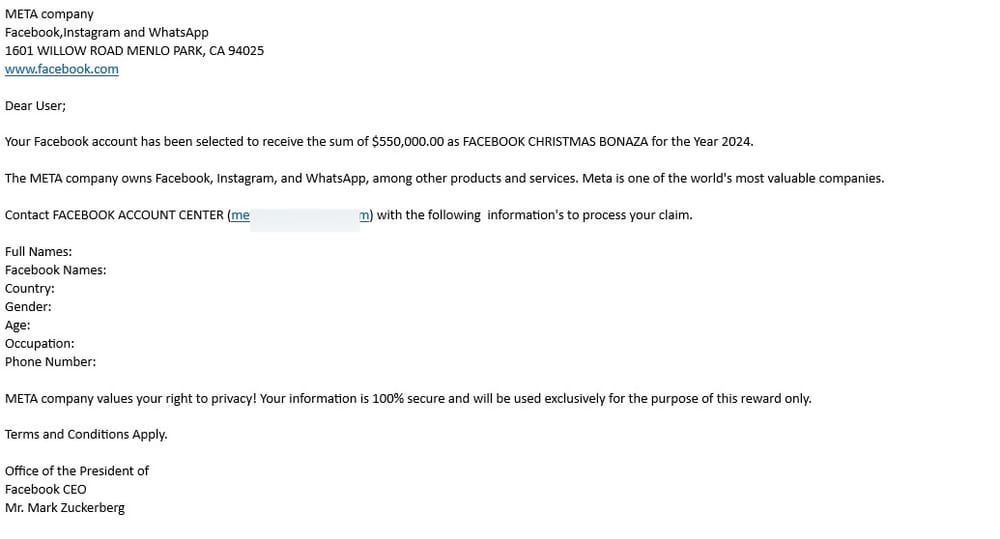Click the Willow Road Menlo Park address line
The height and width of the screenshot is (539, 1000).
[x=135, y=51]
